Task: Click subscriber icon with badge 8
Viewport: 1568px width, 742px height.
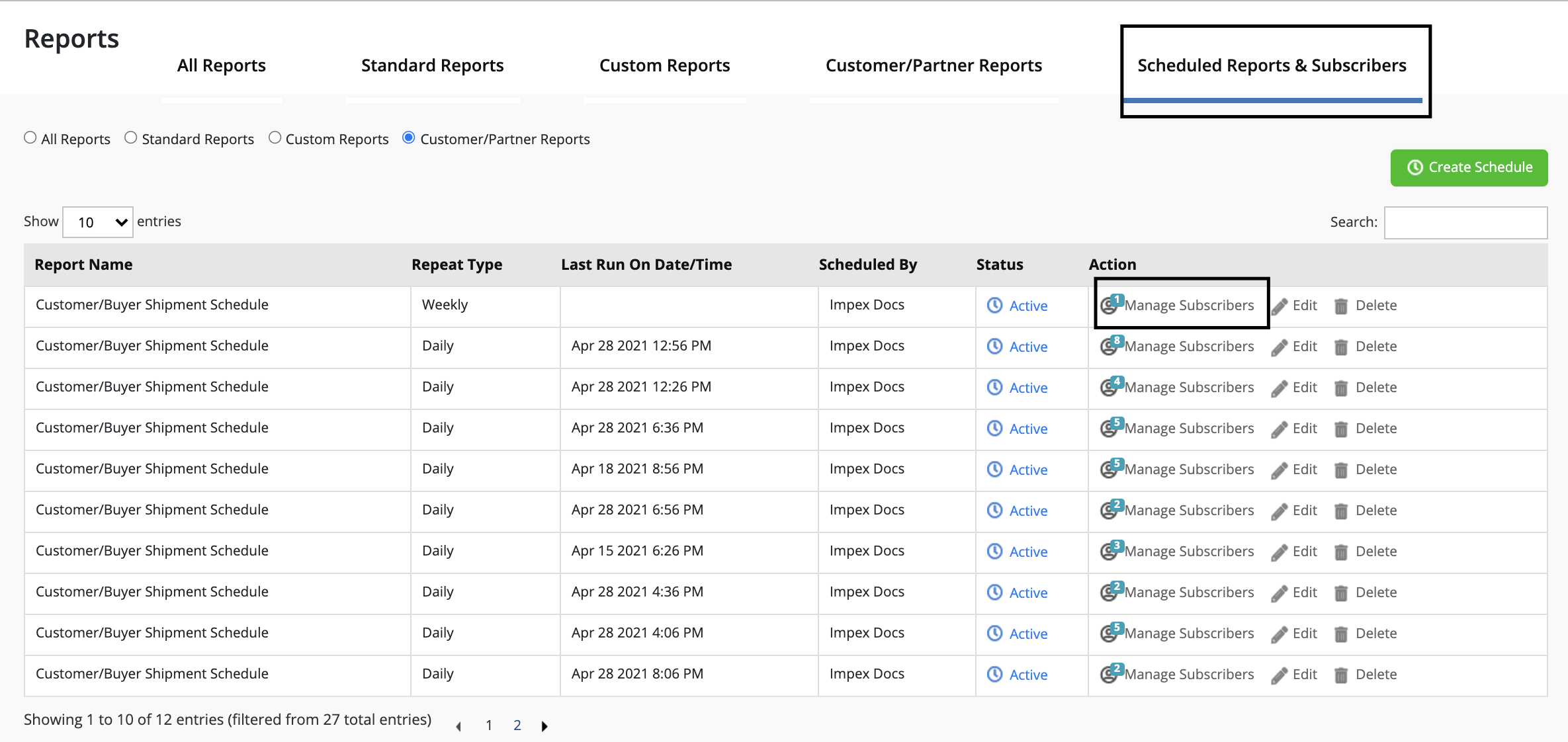Action: [1110, 347]
